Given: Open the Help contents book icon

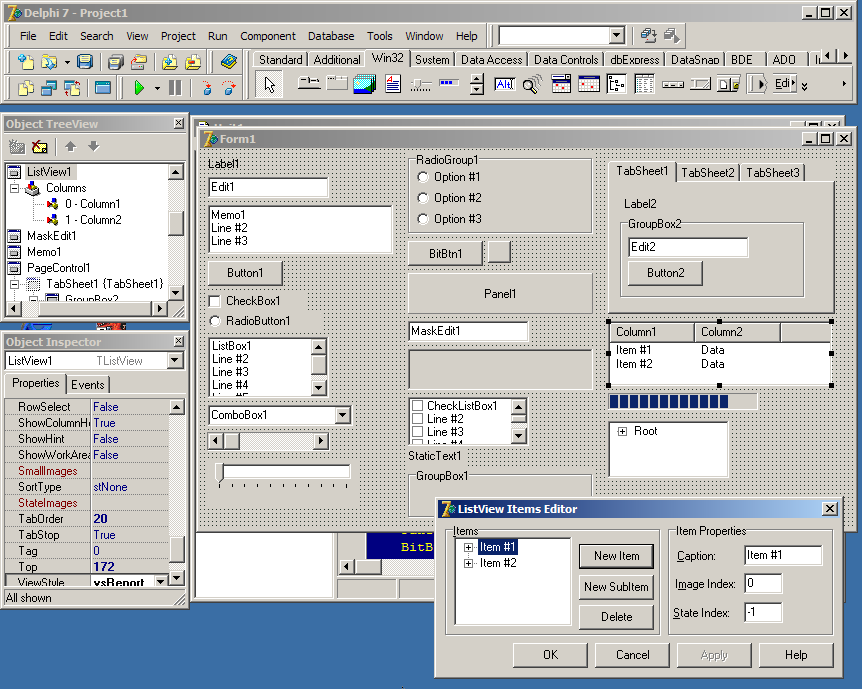Looking at the screenshot, I should pos(228,62).
